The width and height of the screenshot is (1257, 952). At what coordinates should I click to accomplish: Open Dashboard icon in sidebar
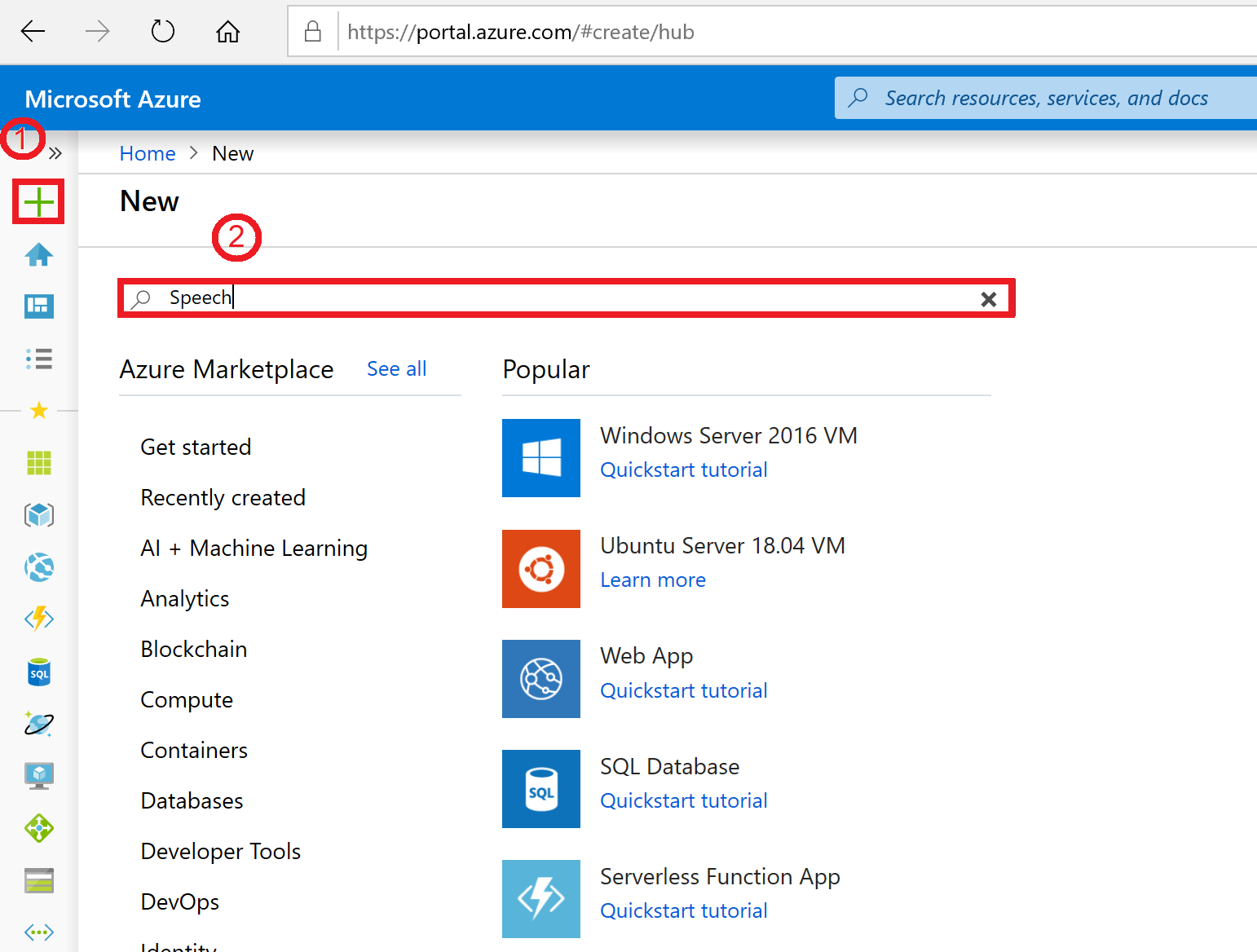pyautogui.click(x=38, y=306)
